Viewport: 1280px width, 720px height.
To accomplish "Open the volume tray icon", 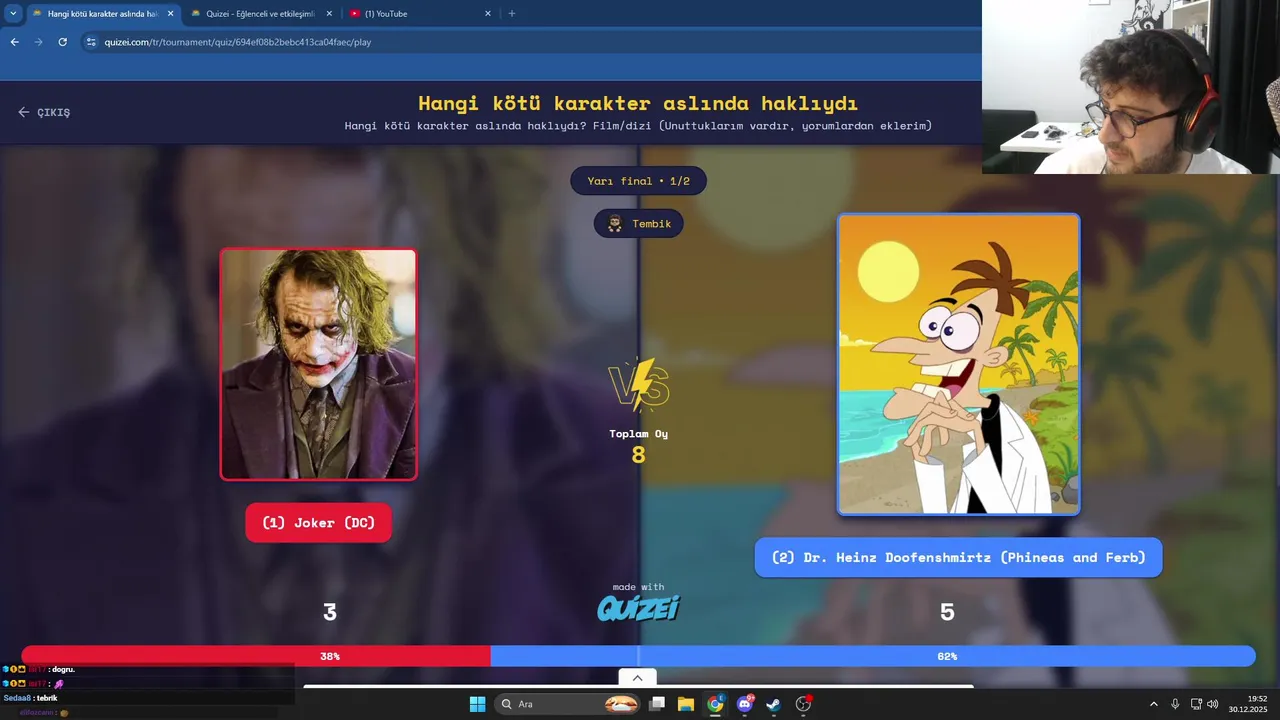I will click(x=1213, y=704).
